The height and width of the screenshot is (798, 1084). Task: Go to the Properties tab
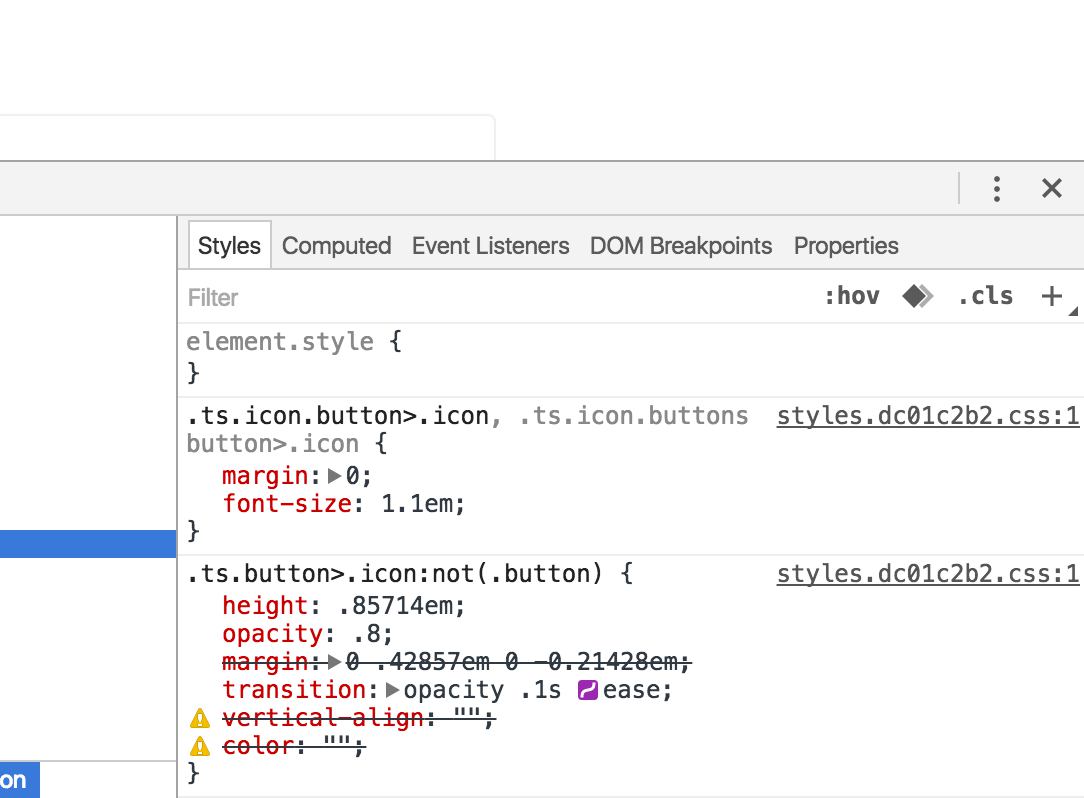coord(846,246)
